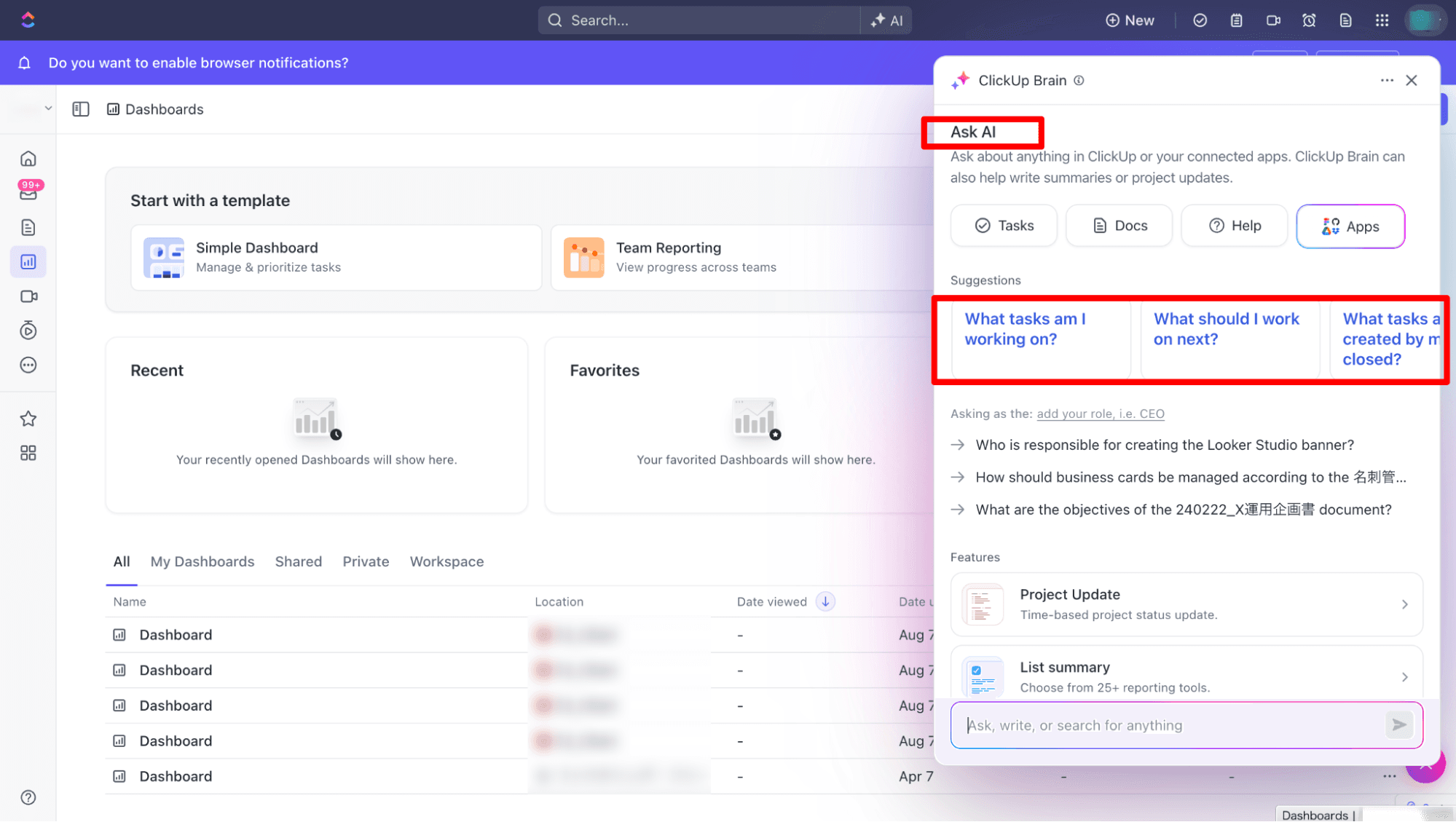Pick suggestion What should I work on next
1456x822 pixels.
[x=1230, y=339]
